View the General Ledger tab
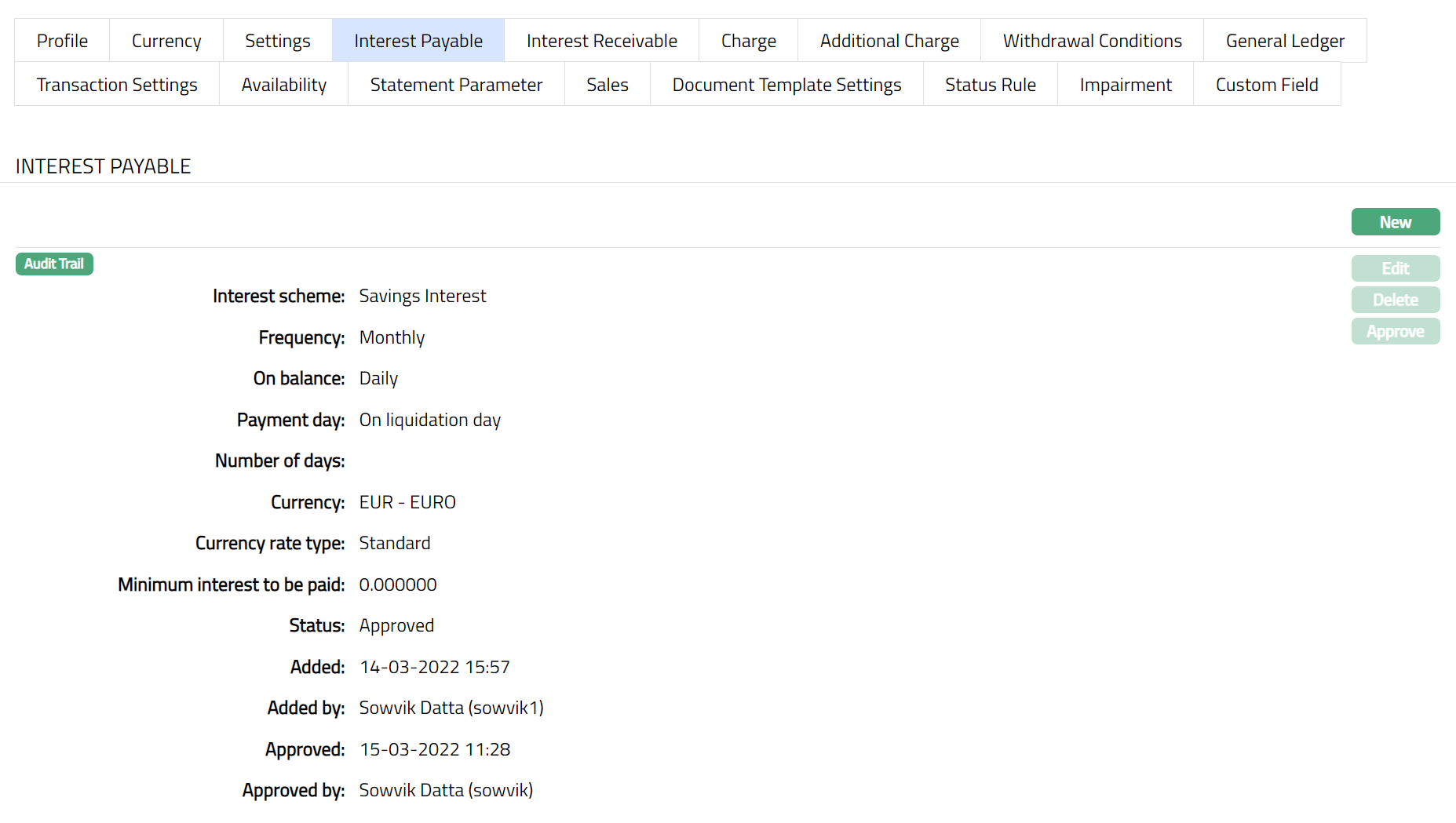The width and height of the screenshot is (1456, 823). coord(1285,41)
